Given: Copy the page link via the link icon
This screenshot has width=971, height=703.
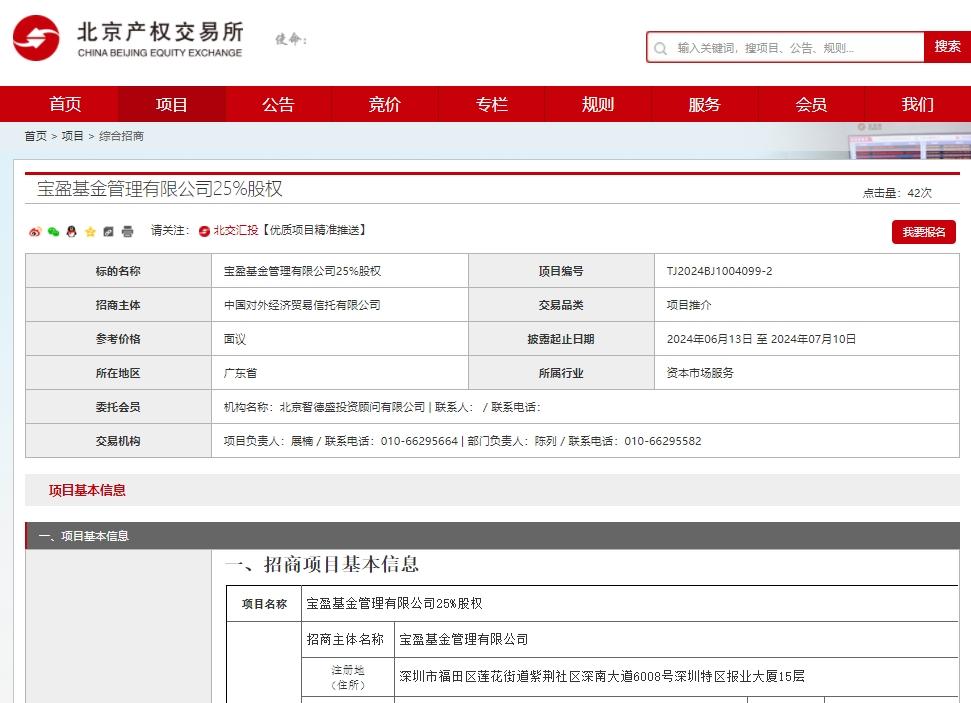Looking at the screenshot, I should pyautogui.click(x=107, y=231).
